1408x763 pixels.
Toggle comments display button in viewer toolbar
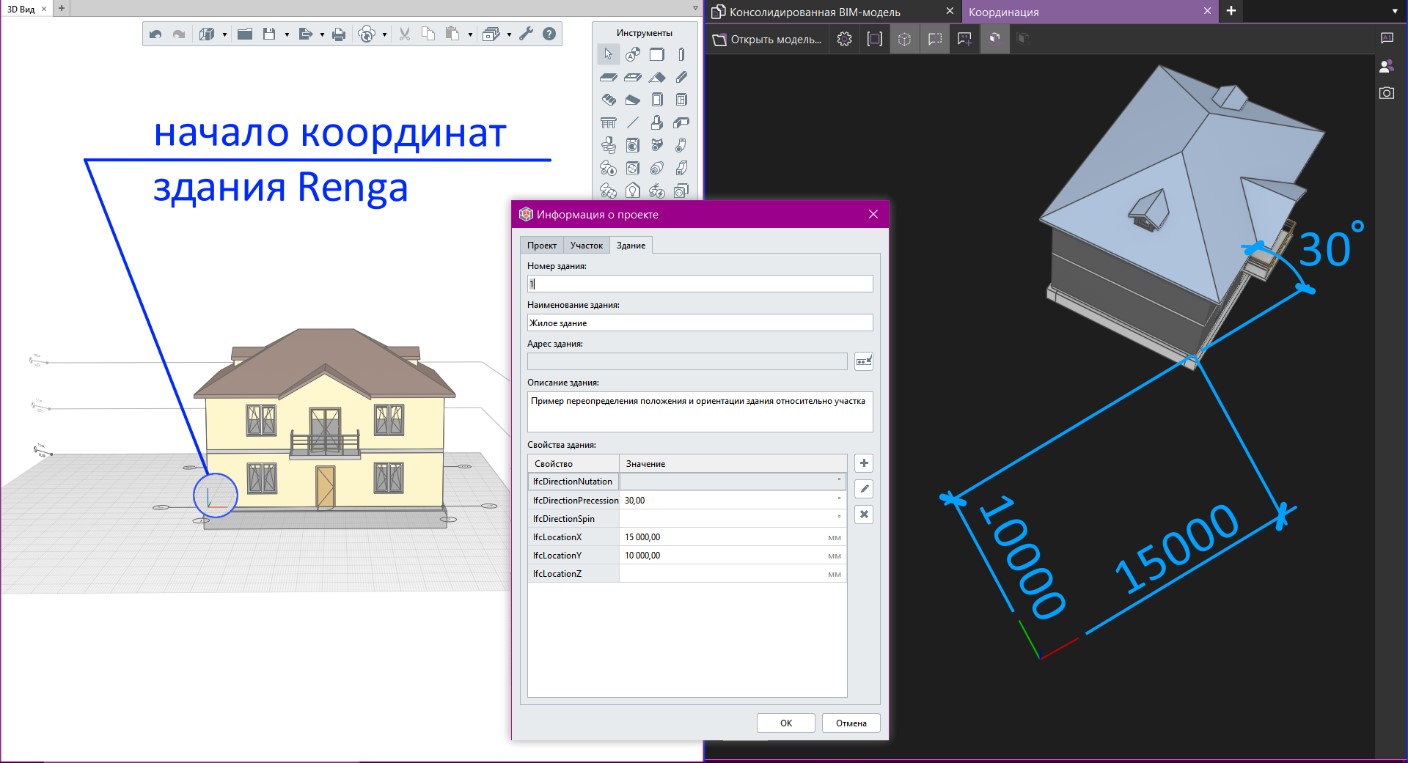934,39
